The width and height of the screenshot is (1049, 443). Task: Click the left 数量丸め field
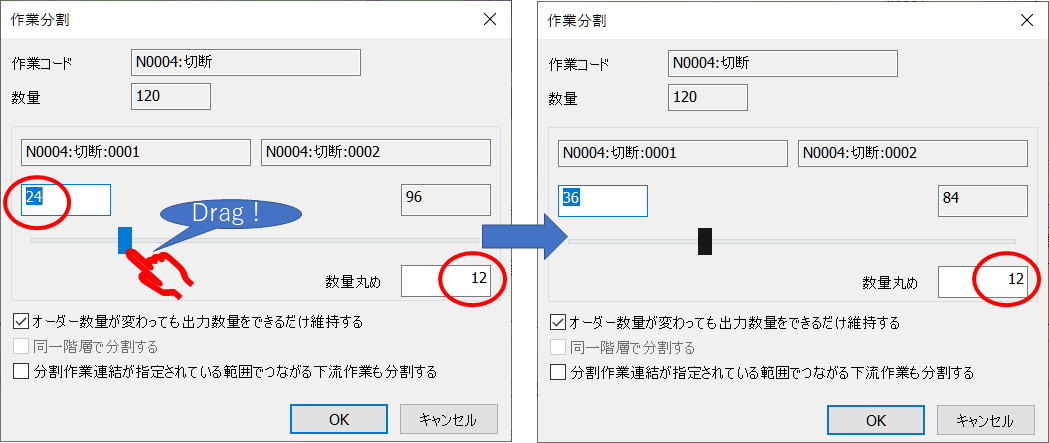[446, 280]
